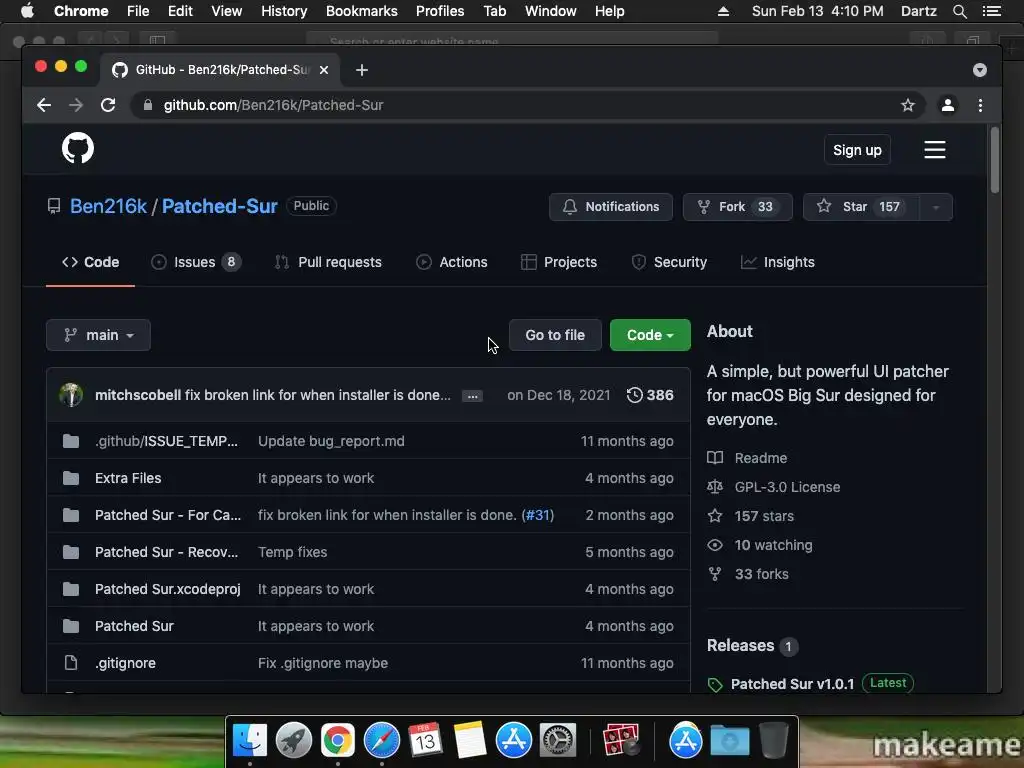Open Chrome's three-dot menu
The width and height of the screenshot is (1024, 768).
980,105
